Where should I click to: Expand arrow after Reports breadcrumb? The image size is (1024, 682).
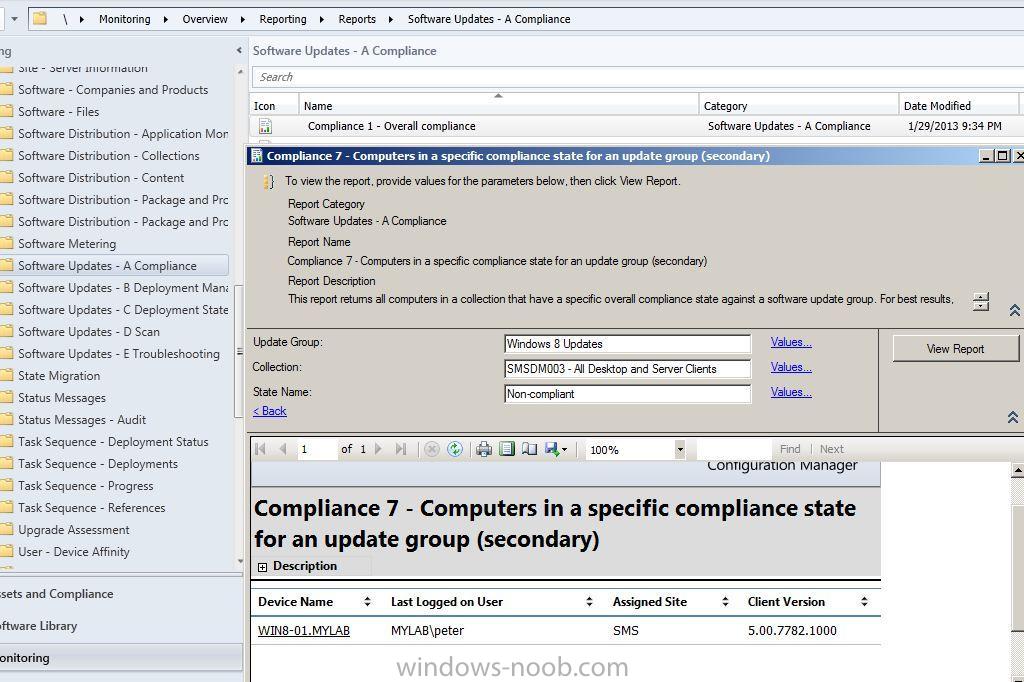pyautogui.click(x=391, y=20)
